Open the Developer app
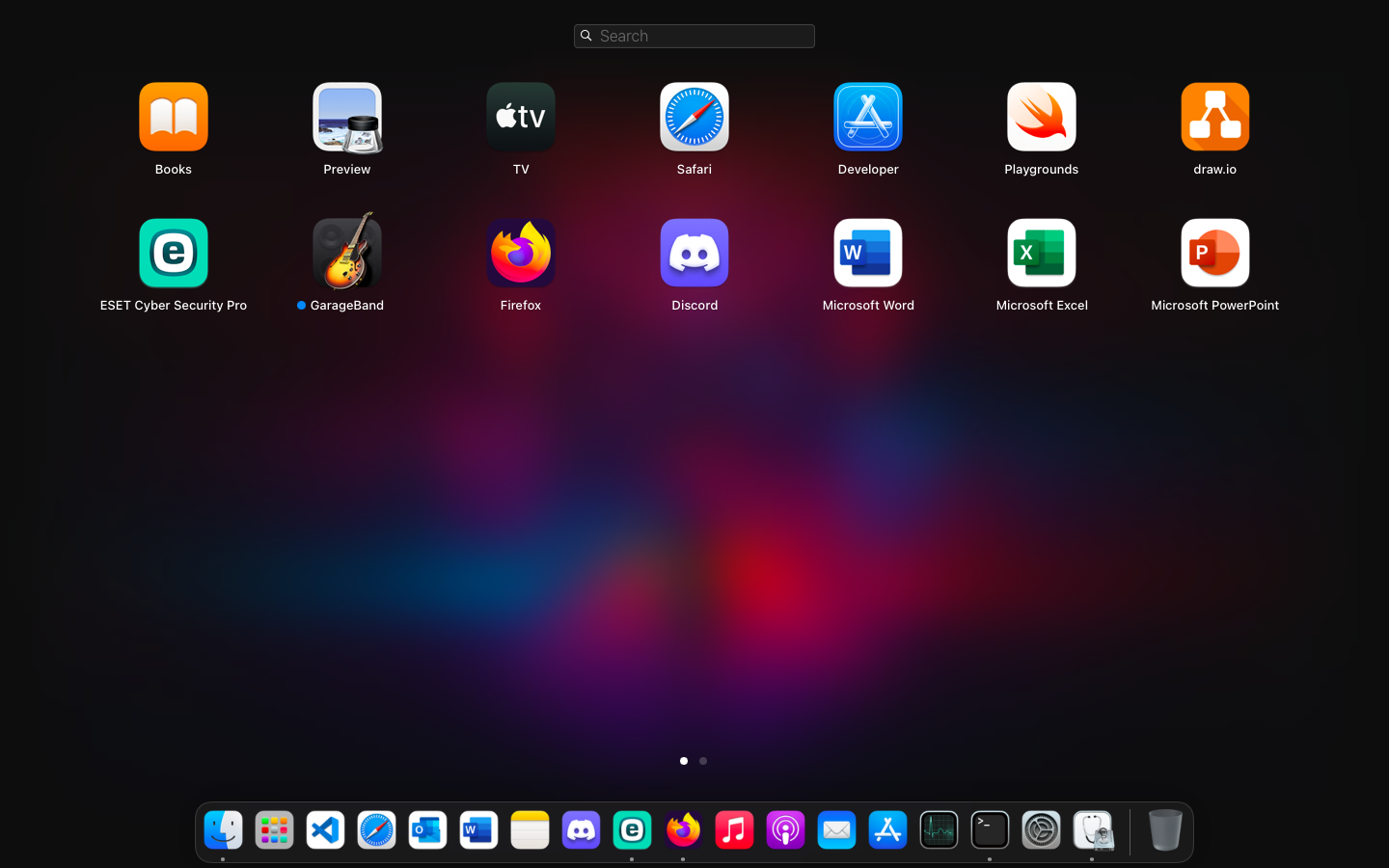Image resolution: width=1389 pixels, height=868 pixels. (x=867, y=117)
